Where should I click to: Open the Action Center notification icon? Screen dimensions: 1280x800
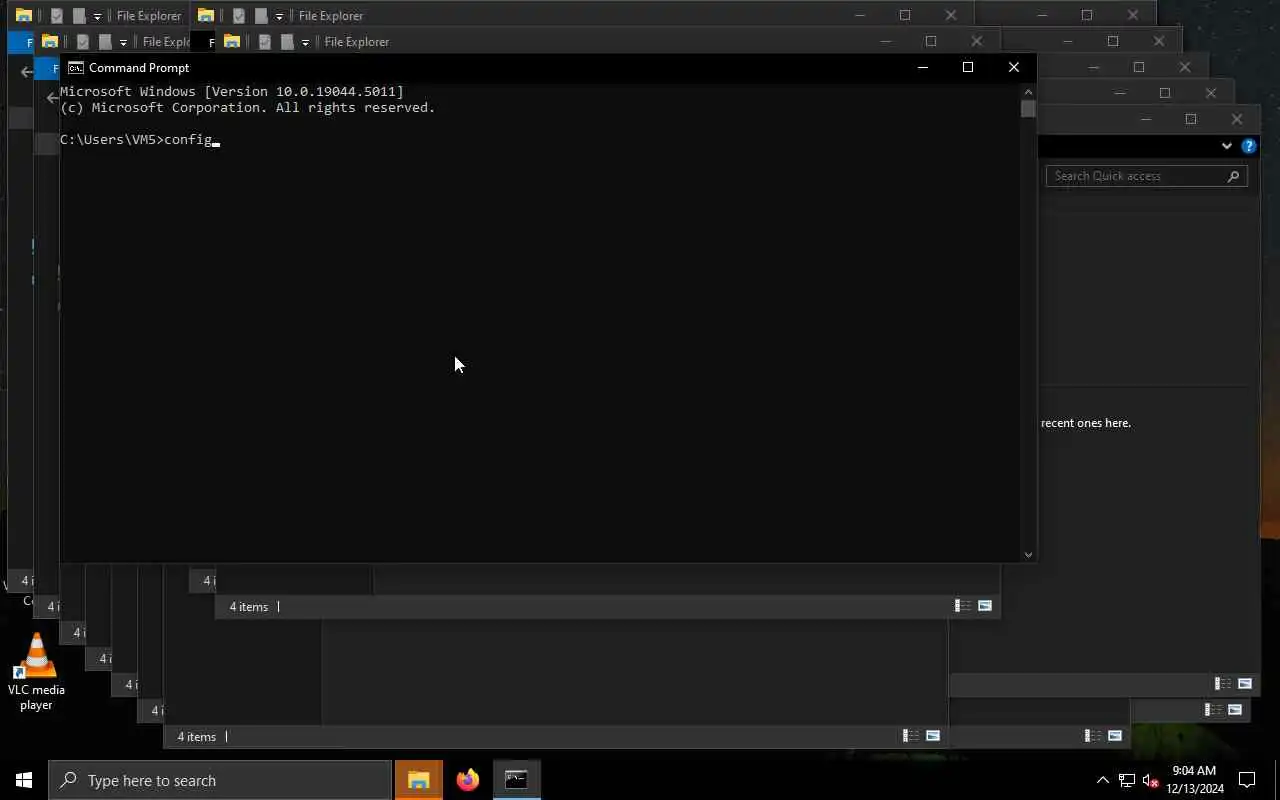point(1247,780)
